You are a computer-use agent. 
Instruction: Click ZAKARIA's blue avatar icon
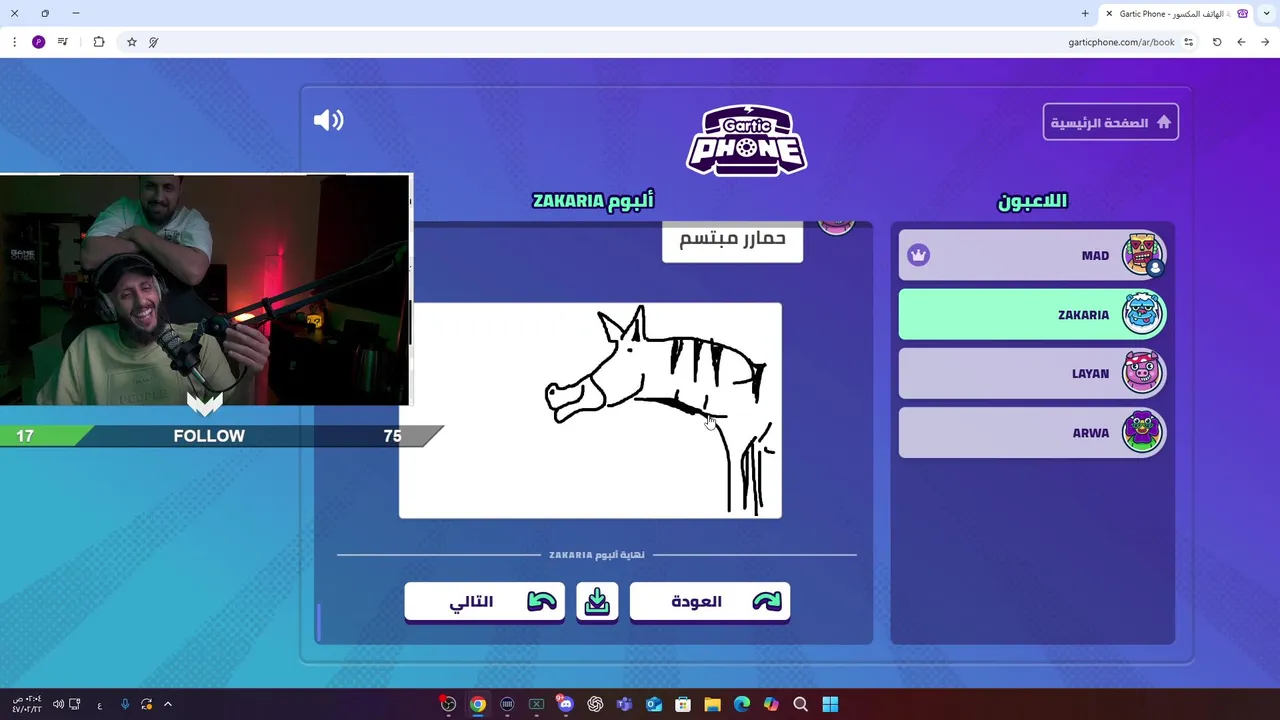[1142, 314]
